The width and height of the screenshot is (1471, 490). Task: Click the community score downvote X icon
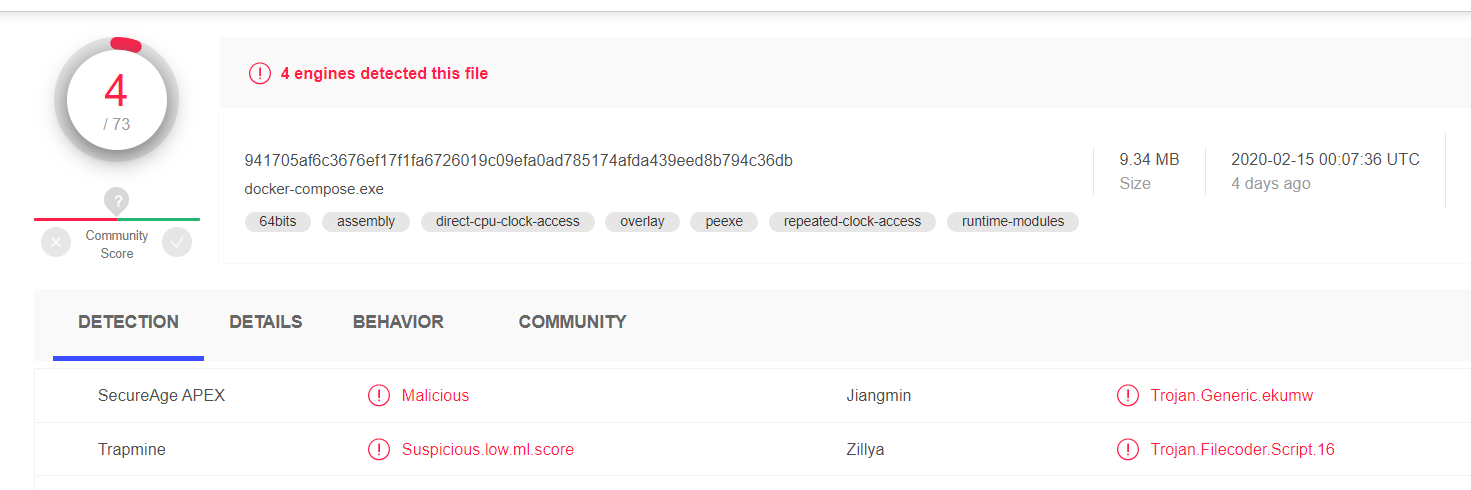point(56,242)
